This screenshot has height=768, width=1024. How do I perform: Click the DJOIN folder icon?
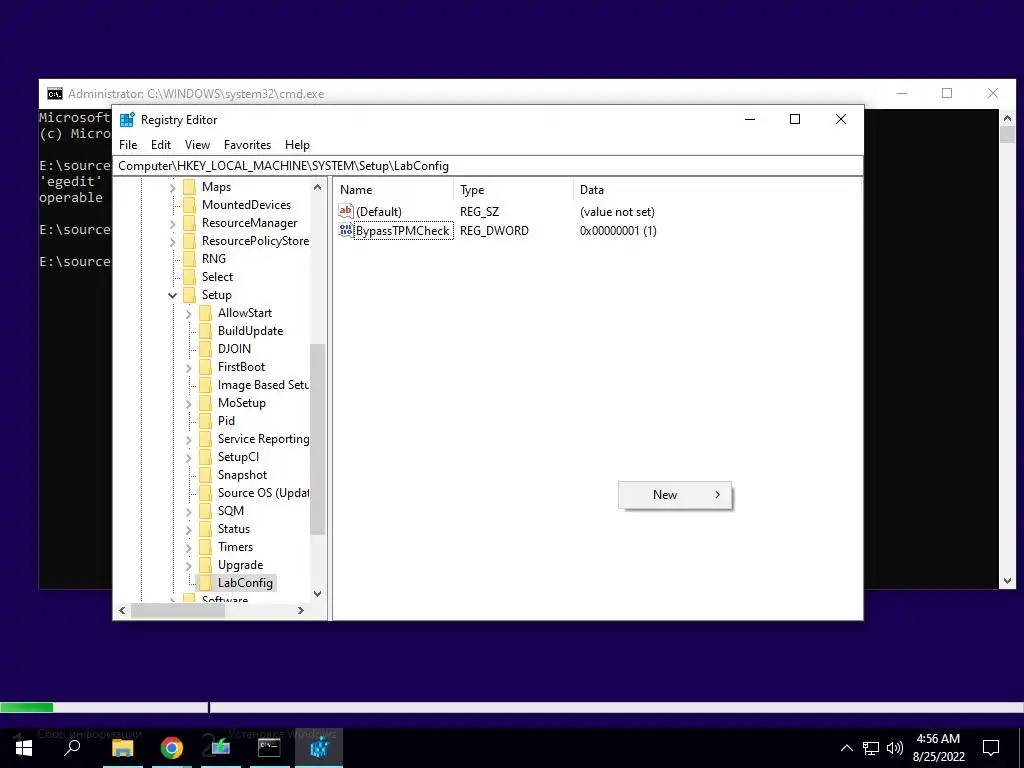(205, 349)
